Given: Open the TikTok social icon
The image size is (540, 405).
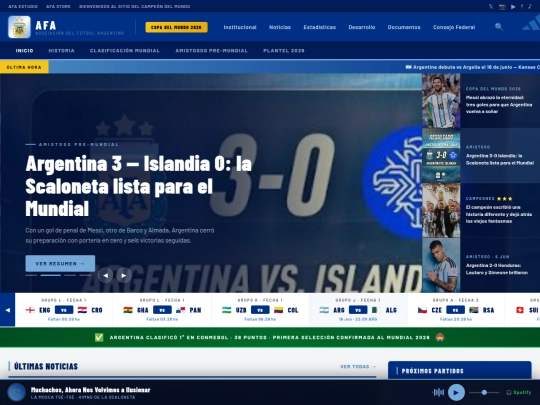Looking at the screenshot, I should pyautogui.click(x=530, y=7).
